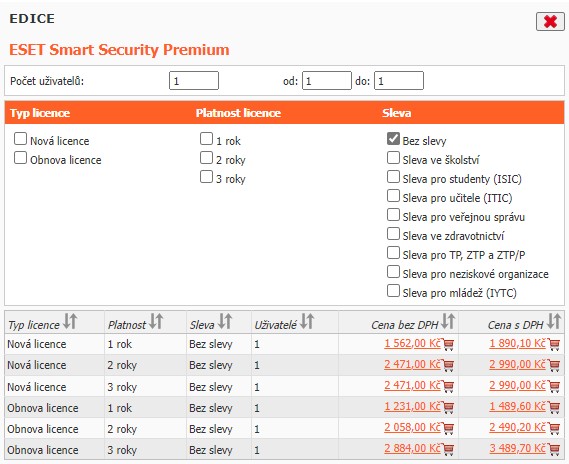This screenshot has width=569, height=464.
Task: Add to cart icon next to 1 562,00 Kč
Action: pyautogui.click(x=449, y=344)
